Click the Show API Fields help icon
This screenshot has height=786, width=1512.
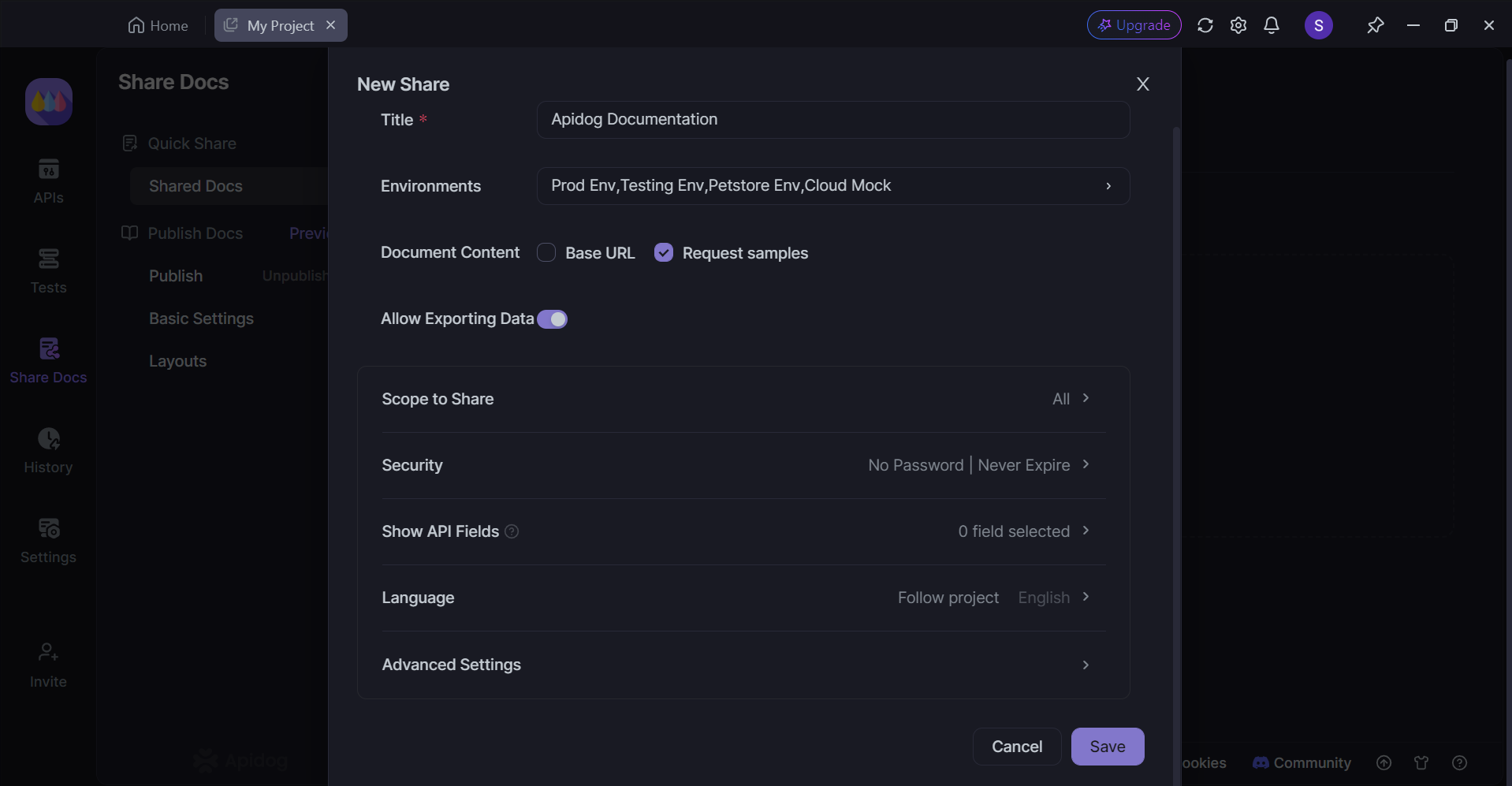[512, 531]
